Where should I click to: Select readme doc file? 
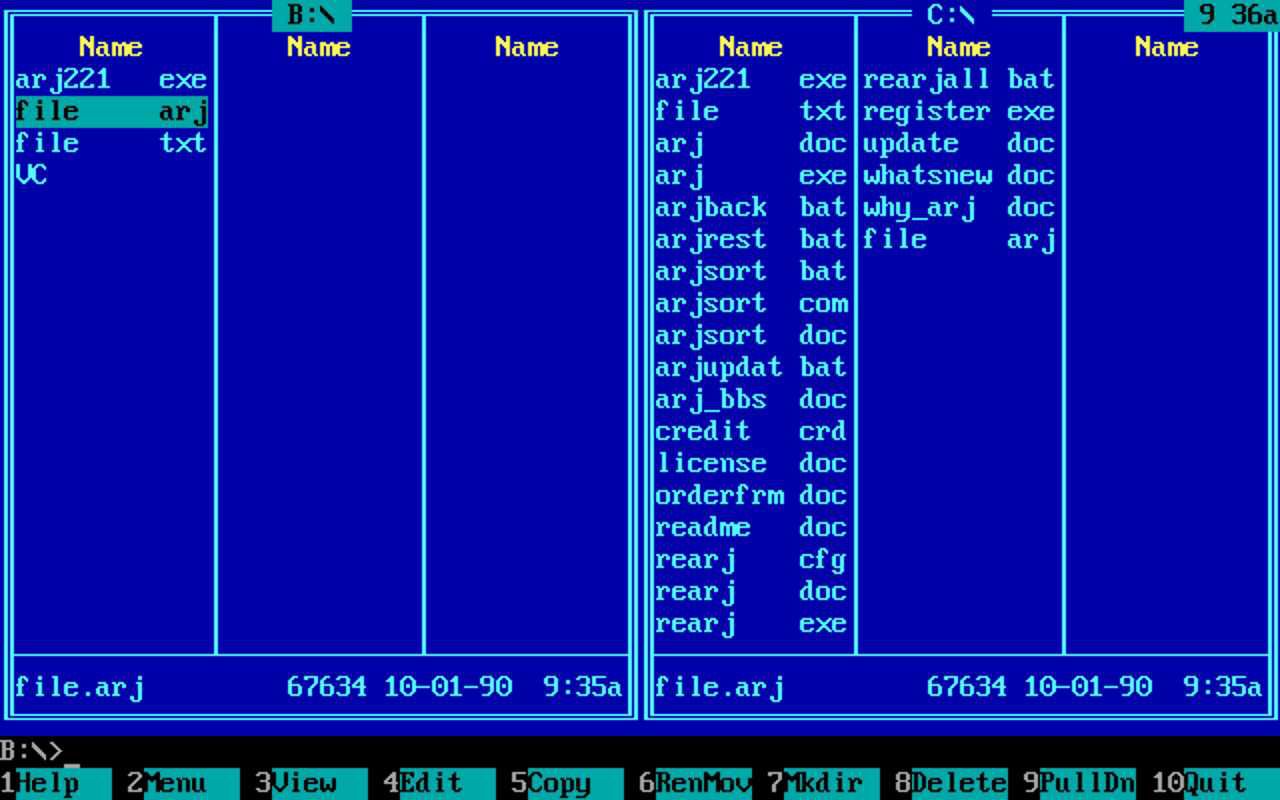(x=751, y=527)
